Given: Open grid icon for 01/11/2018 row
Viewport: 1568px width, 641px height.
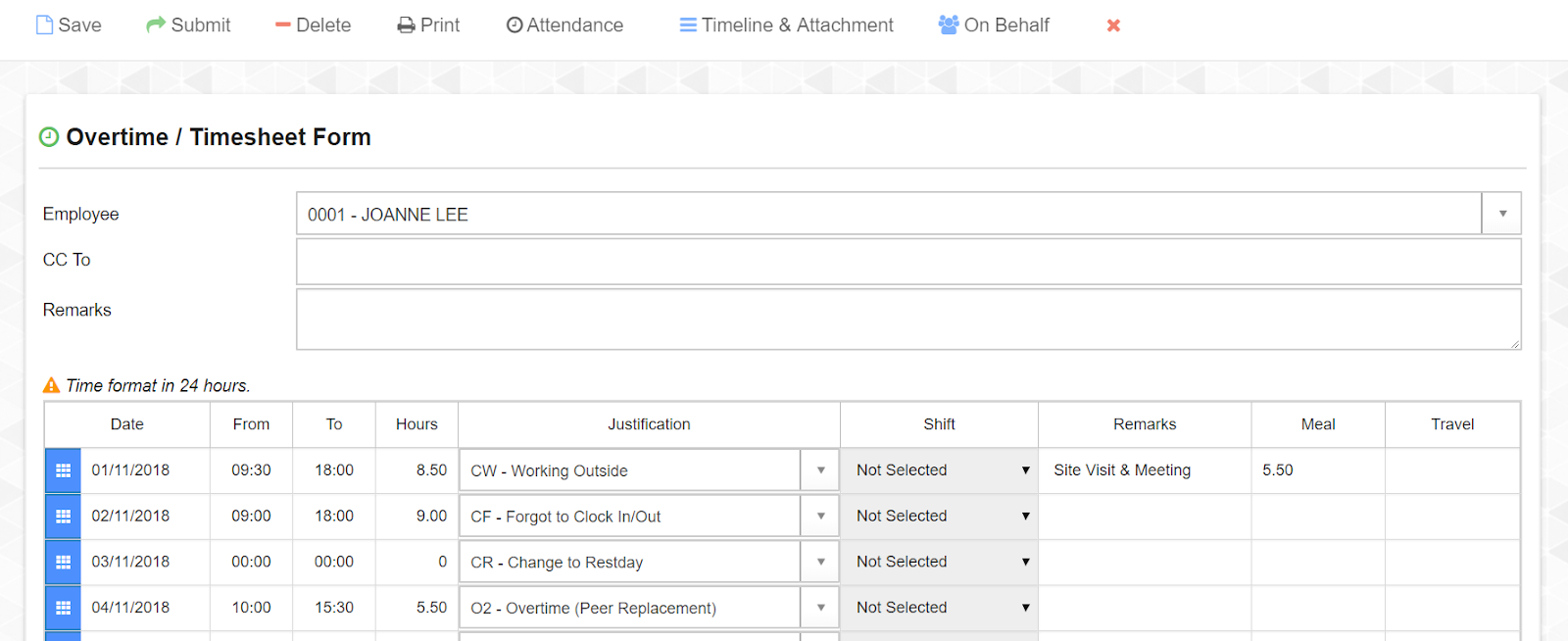Looking at the screenshot, I should pos(63,470).
